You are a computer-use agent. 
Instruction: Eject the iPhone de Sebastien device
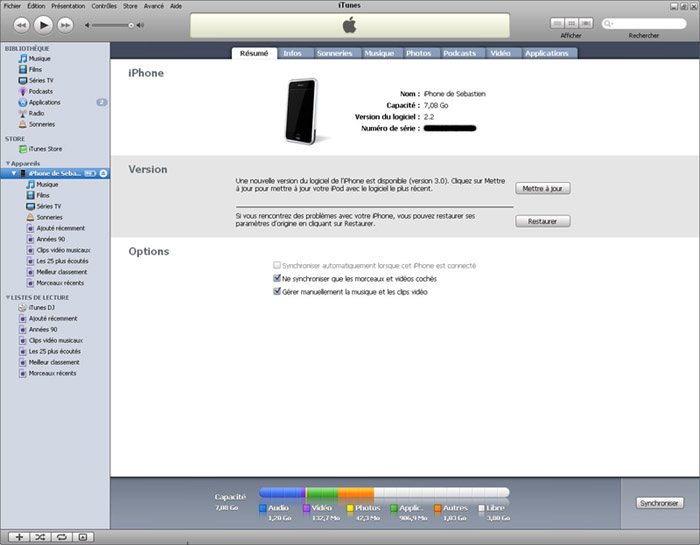[103, 173]
